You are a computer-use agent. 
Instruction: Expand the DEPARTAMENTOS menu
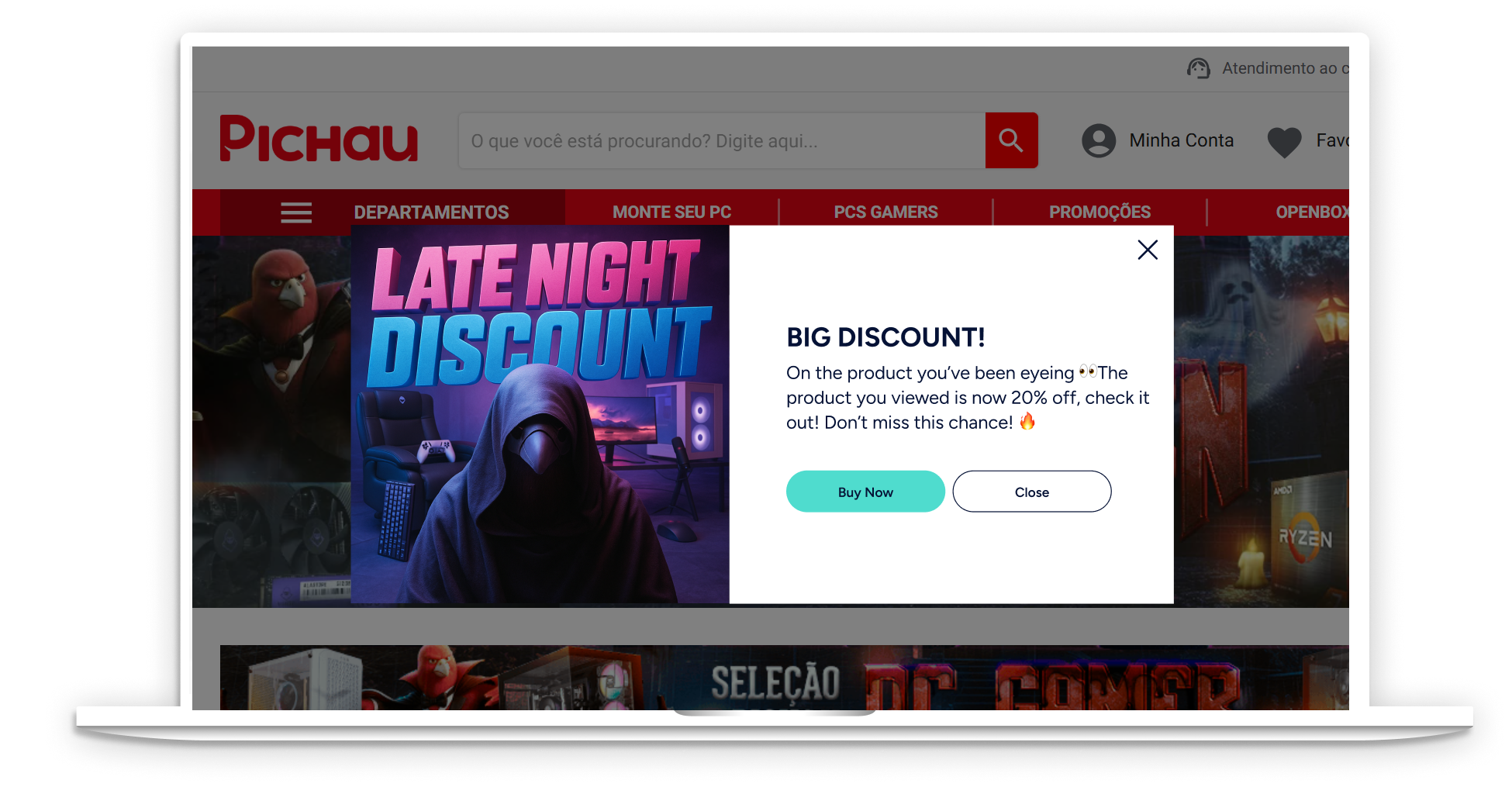coord(431,212)
